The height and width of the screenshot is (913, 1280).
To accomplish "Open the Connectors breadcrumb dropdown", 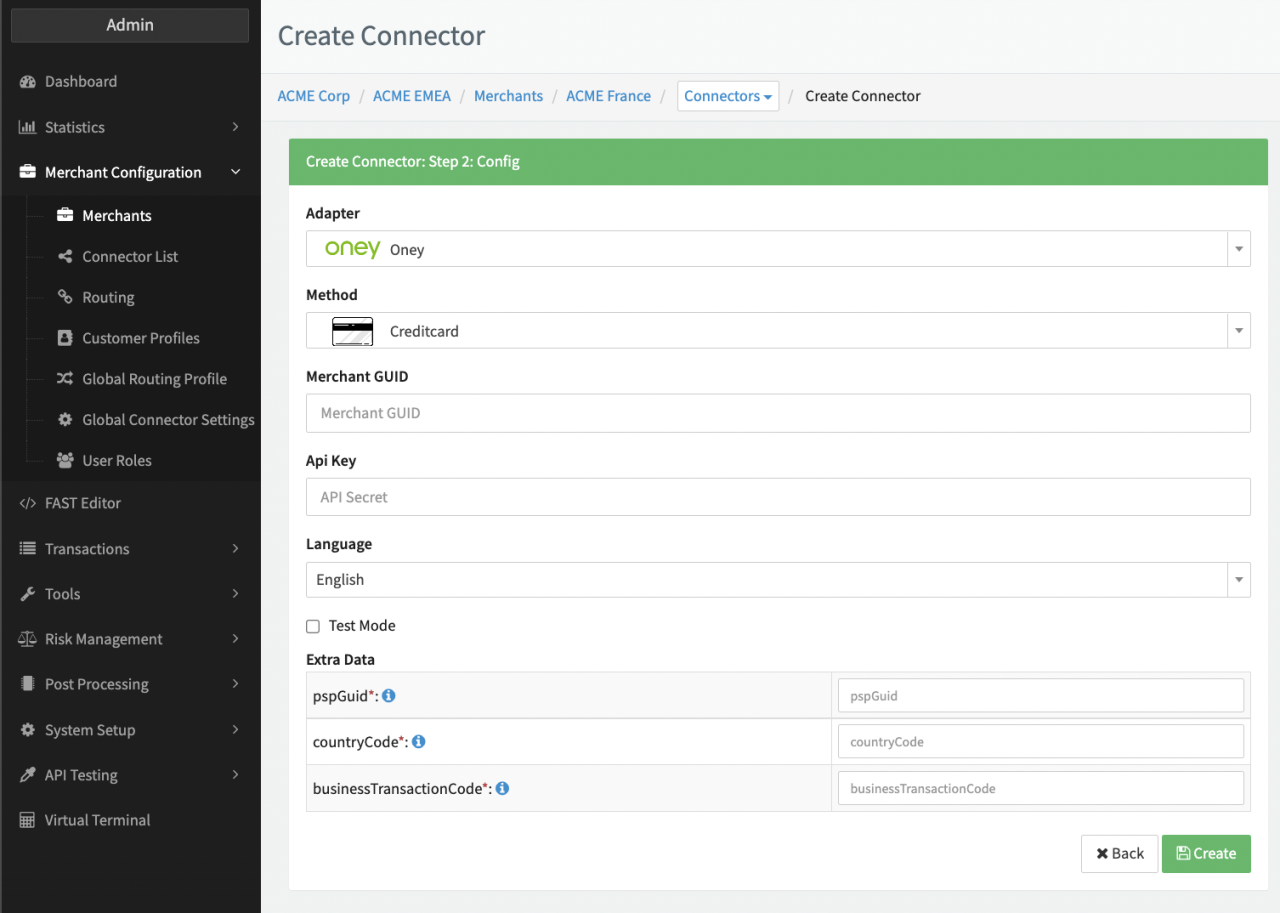I will click(x=727, y=96).
